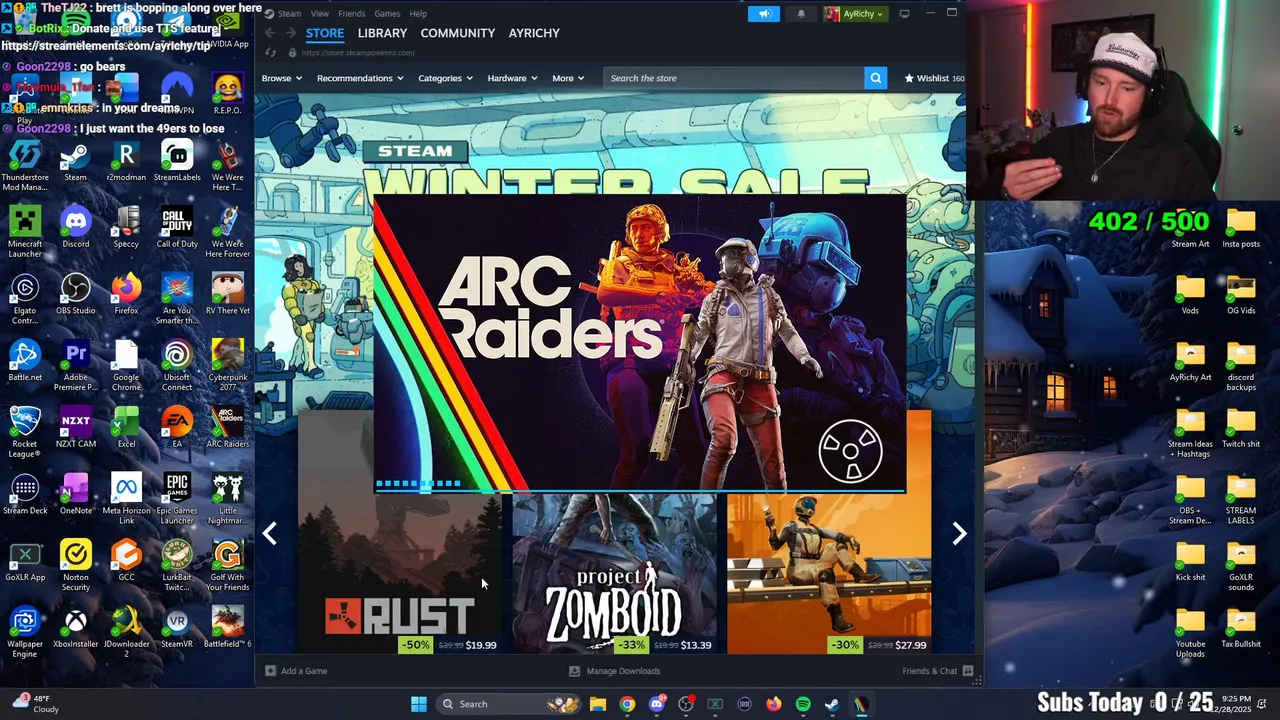Open the Tax Bullshit folder
The height and width of the screenshot is (720, 1280).
click(x=1241, y=627)
